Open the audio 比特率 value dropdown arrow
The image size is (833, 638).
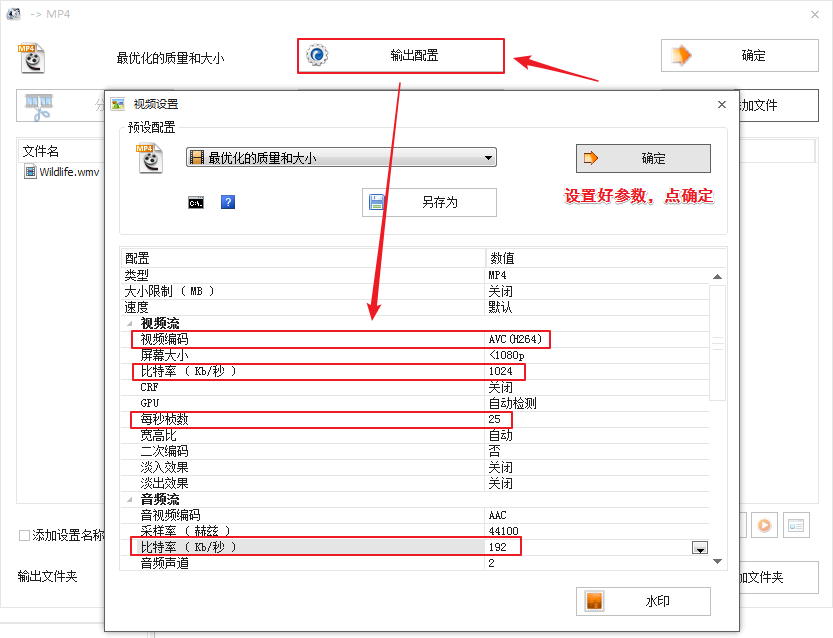[x=700, y=548]
